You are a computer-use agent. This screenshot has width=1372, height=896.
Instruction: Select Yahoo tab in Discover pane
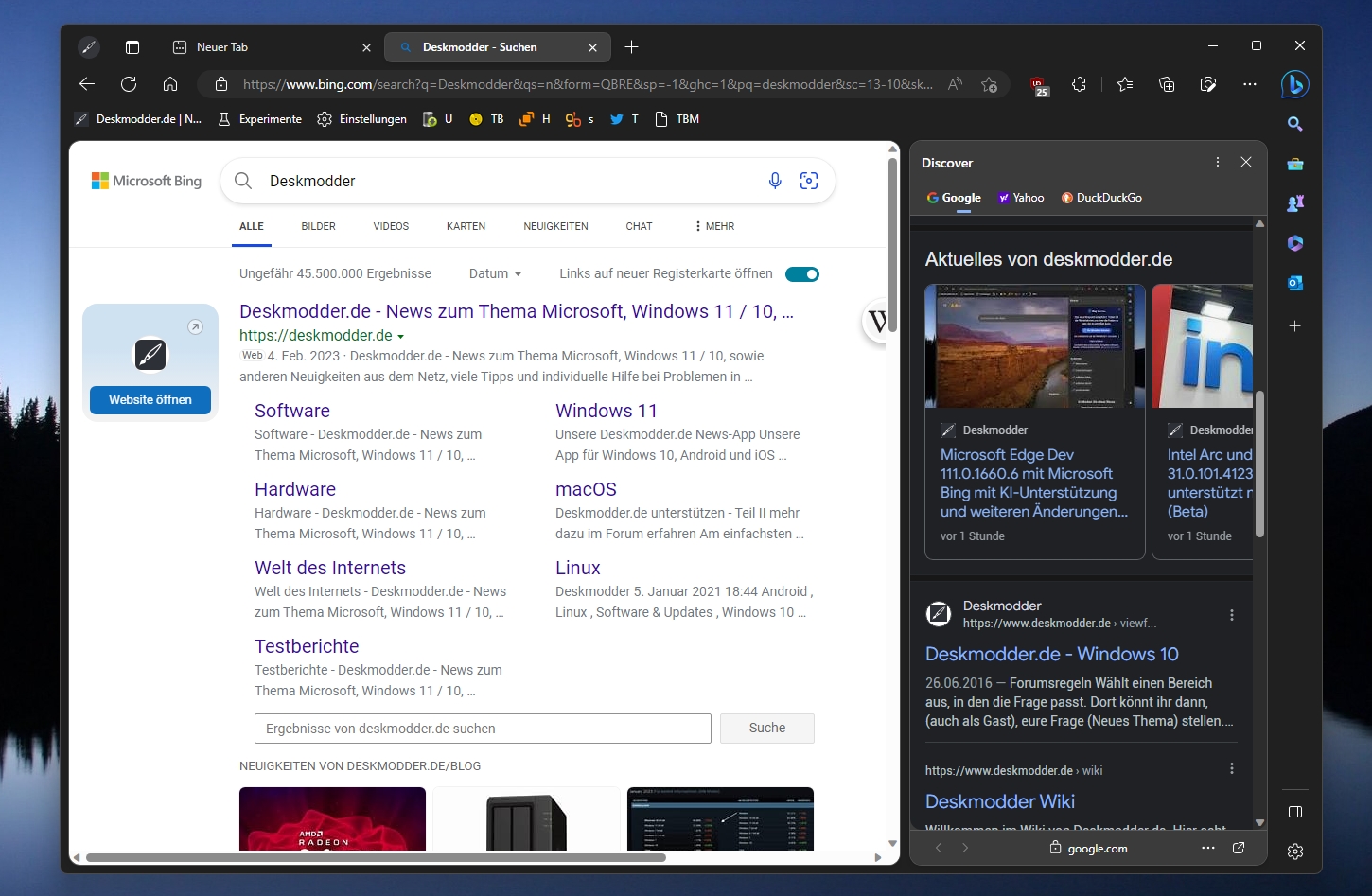(1021, 198)
